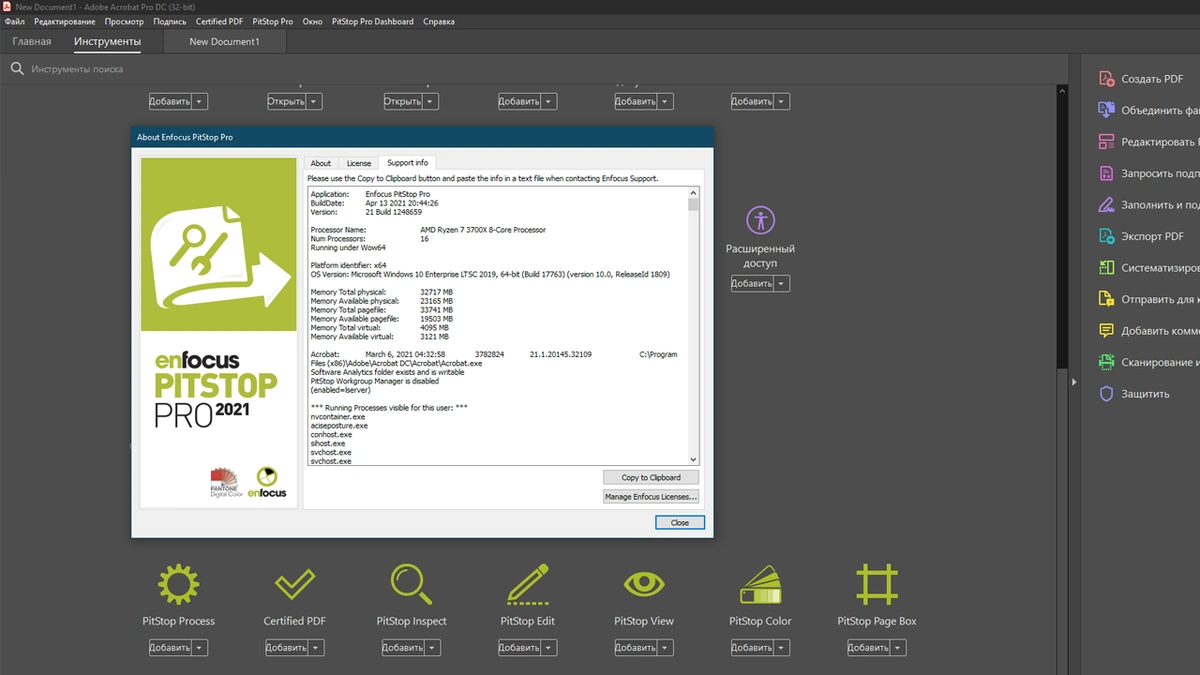Select the Certified PDF checkmark icon
The width and height of the screenshot is (1200, 675).
click(295, 584)
